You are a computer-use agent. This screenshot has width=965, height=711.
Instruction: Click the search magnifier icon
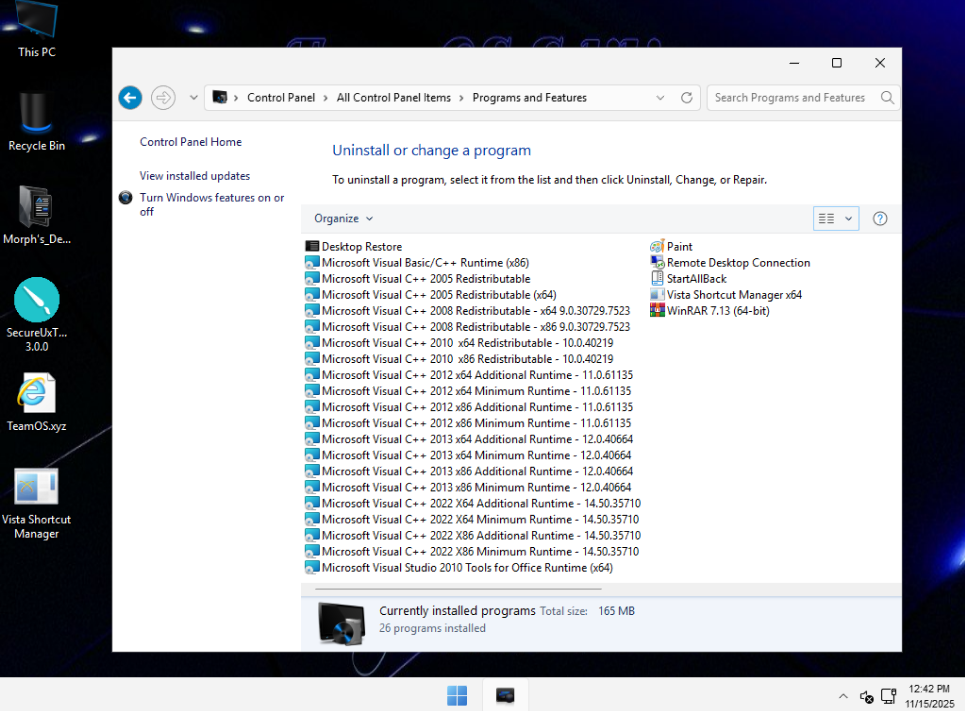pos(887,97)
